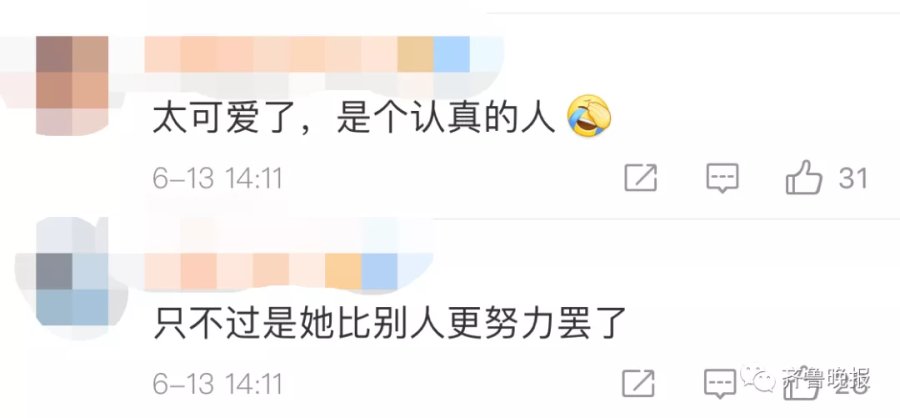Open the first commenter's pixelated avatar

pos(72,85)
